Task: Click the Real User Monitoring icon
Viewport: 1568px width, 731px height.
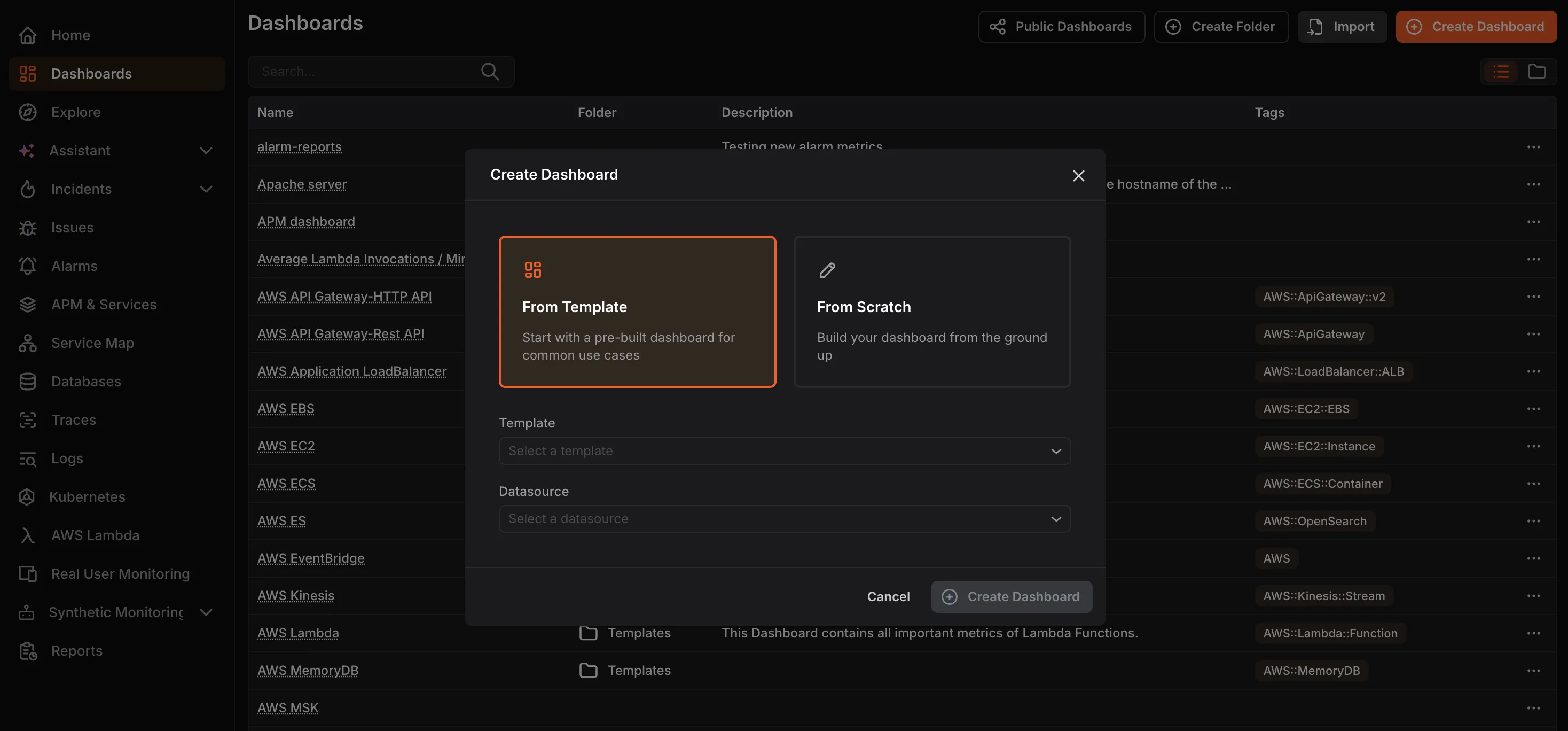Action: (27, 573)
